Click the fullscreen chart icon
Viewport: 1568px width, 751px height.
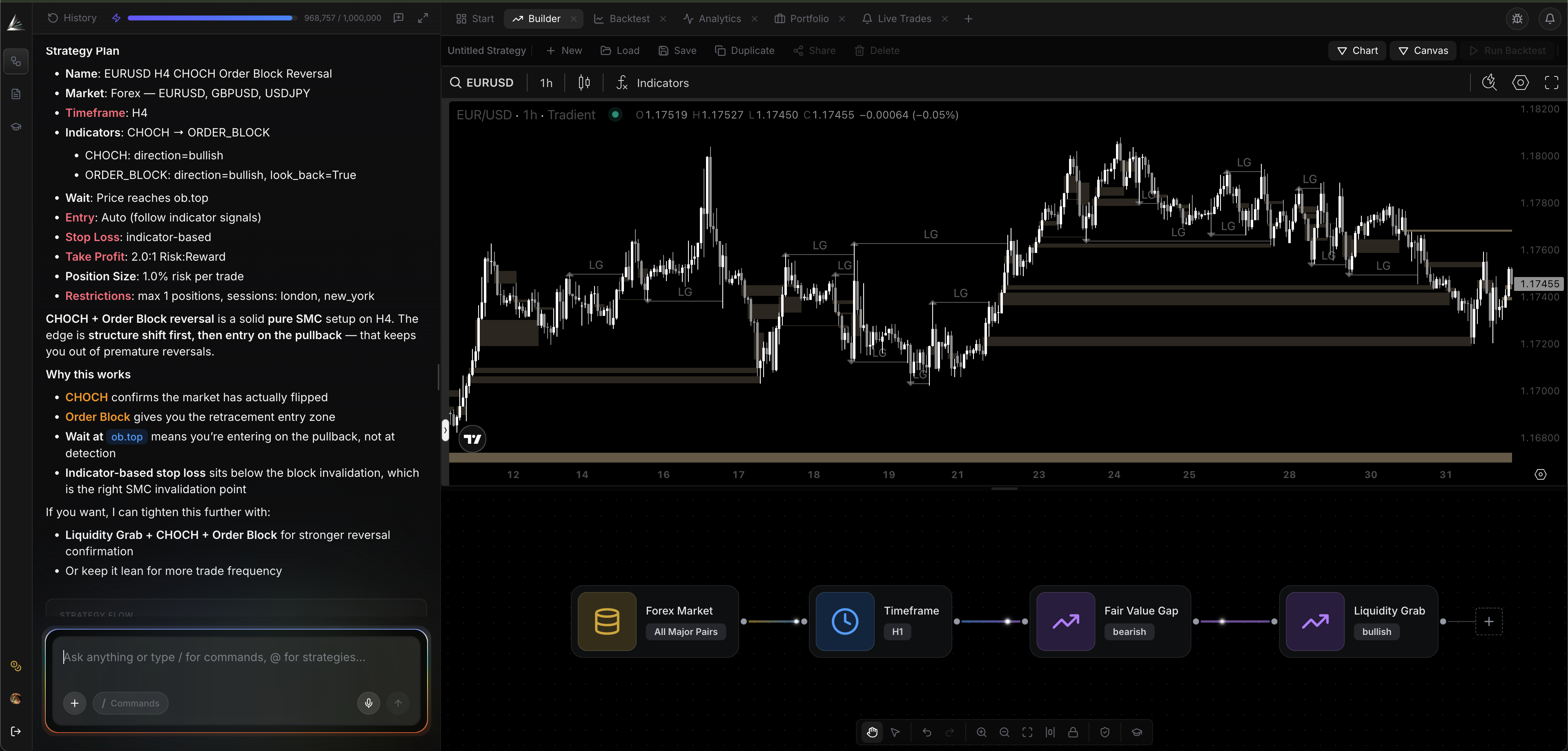pyautogui.click(x=1552, y=83)
